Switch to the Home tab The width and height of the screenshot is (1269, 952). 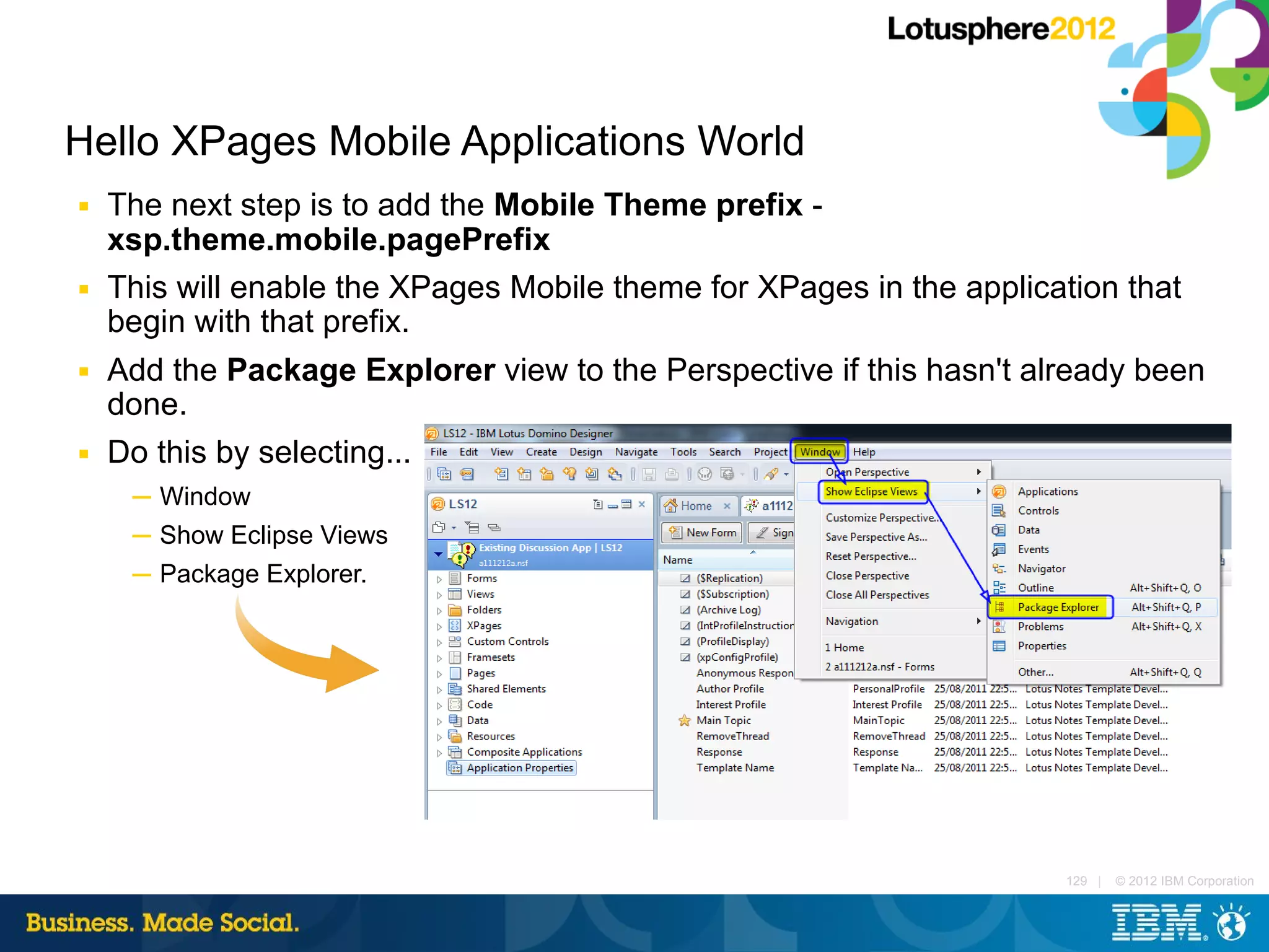[x=699, y=505]
